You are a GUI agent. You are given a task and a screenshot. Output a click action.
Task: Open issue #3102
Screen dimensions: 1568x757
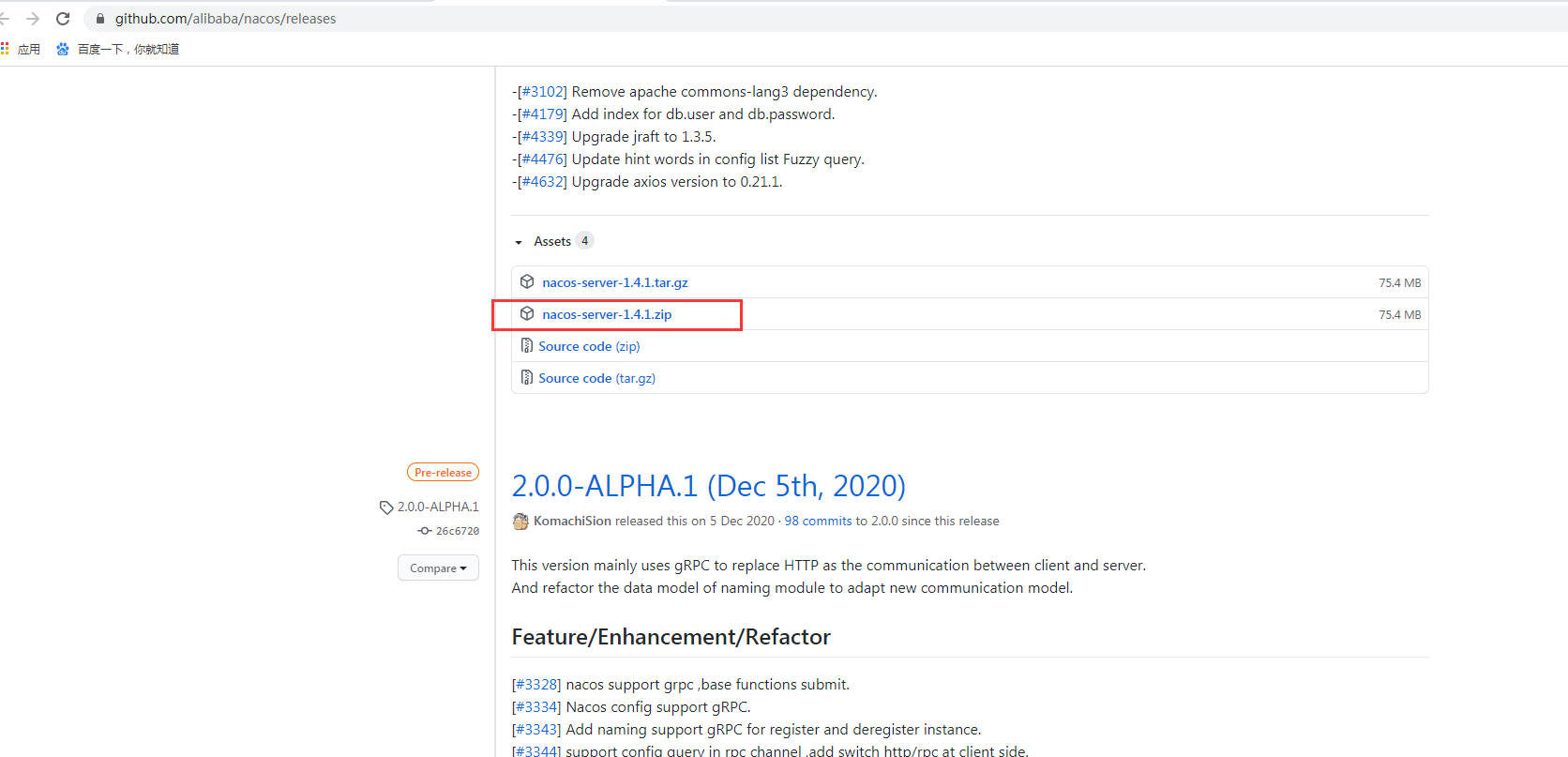(543, 91)
